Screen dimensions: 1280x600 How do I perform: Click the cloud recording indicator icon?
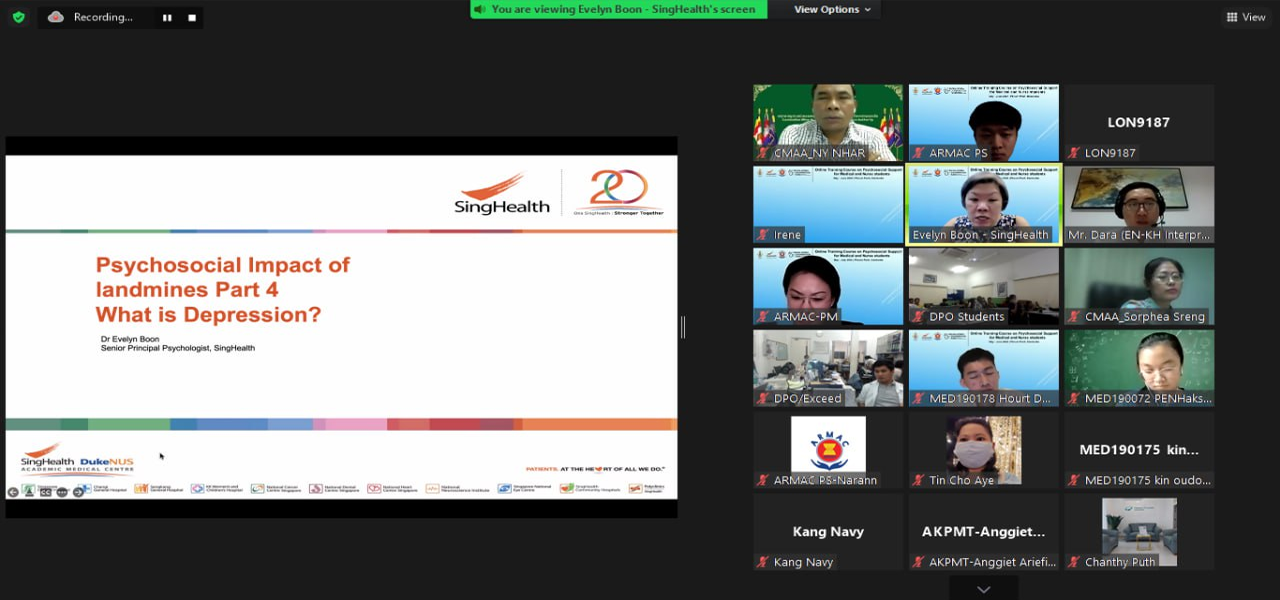[56, 17]
